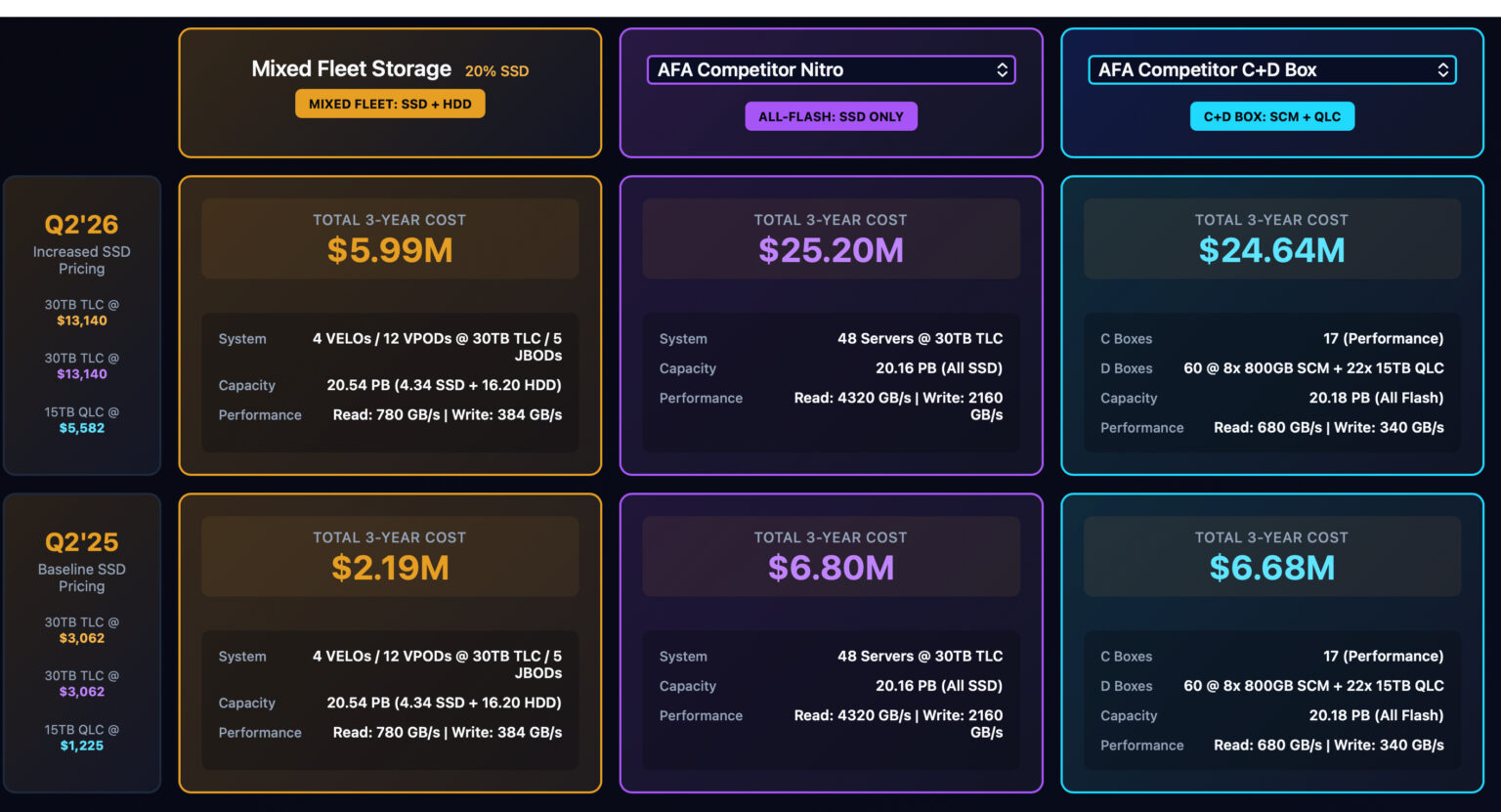Select the Q2'26 Increased SSD Pricing panel
This screenshot has height=812, width=1501.
click(82, 326)
